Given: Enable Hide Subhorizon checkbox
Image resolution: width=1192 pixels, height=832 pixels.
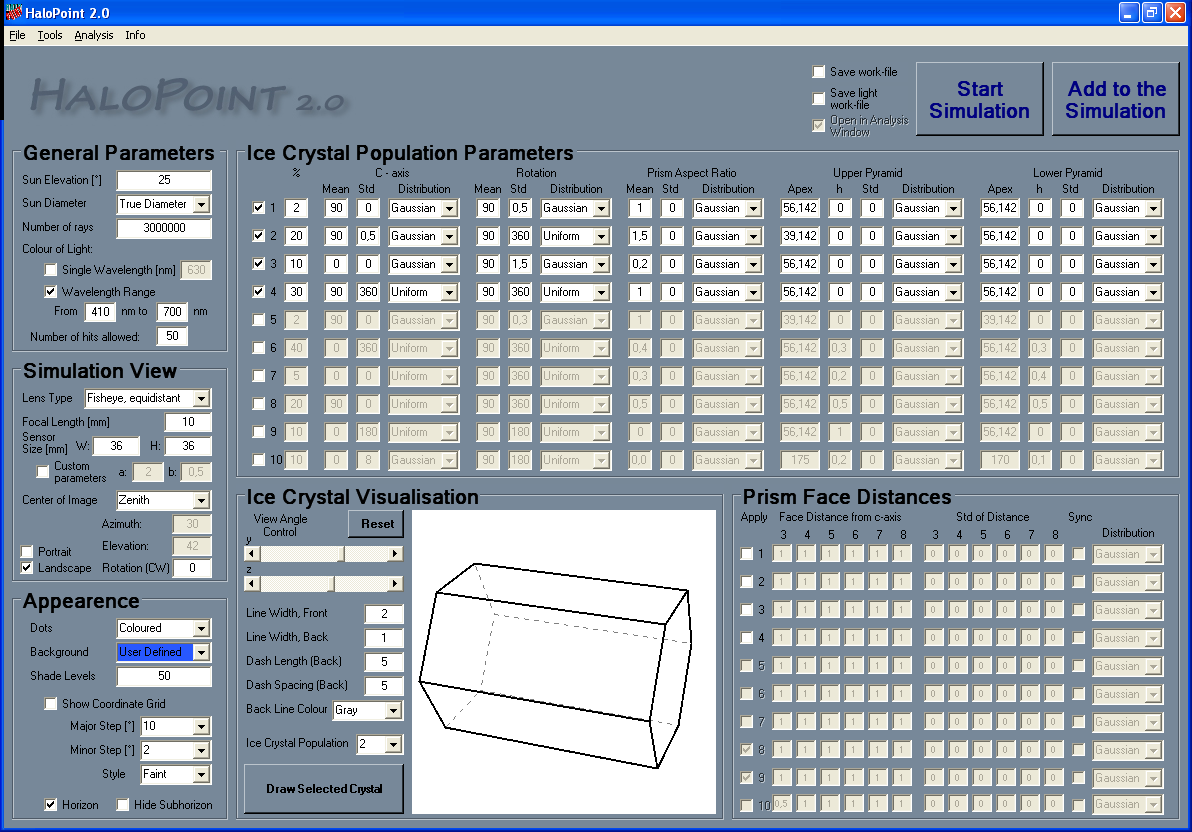Looking at the screenshot, I should (x=122, y=804).
